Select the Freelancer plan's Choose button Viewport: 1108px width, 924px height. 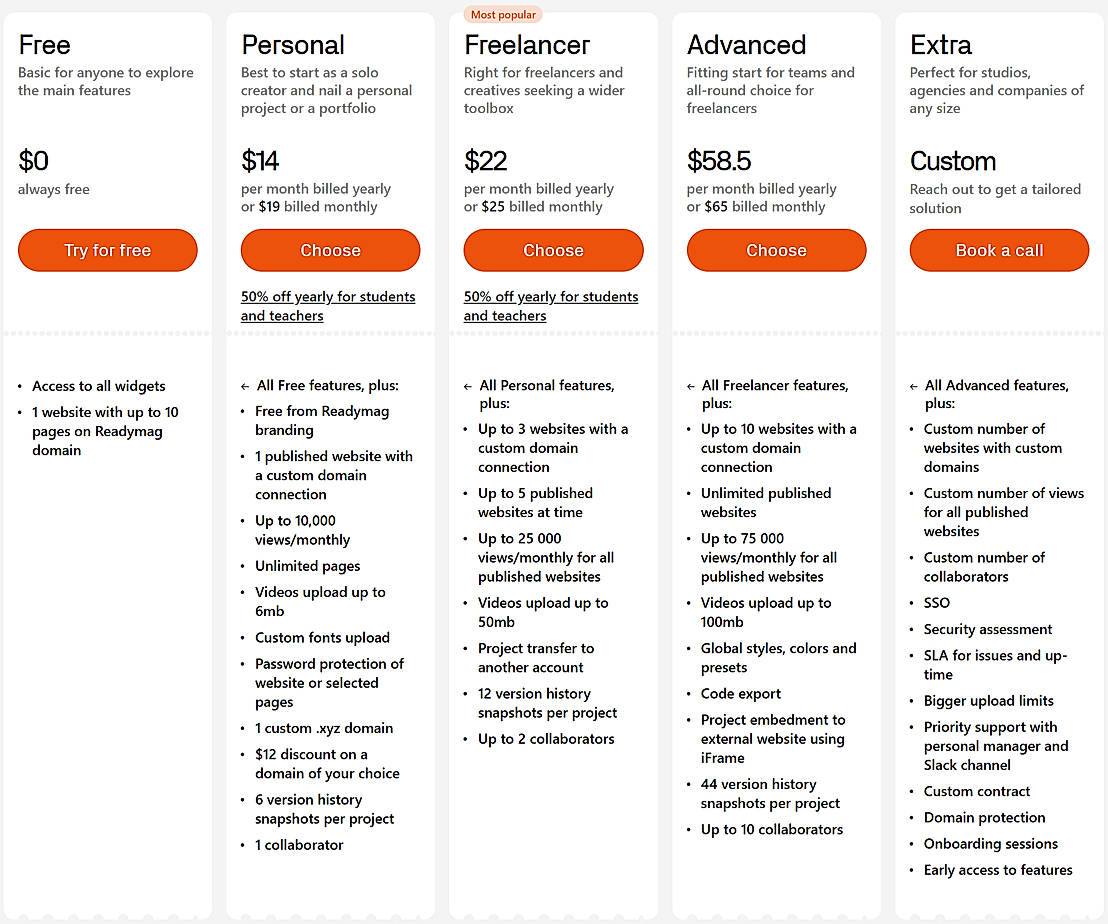pos(553,251)
